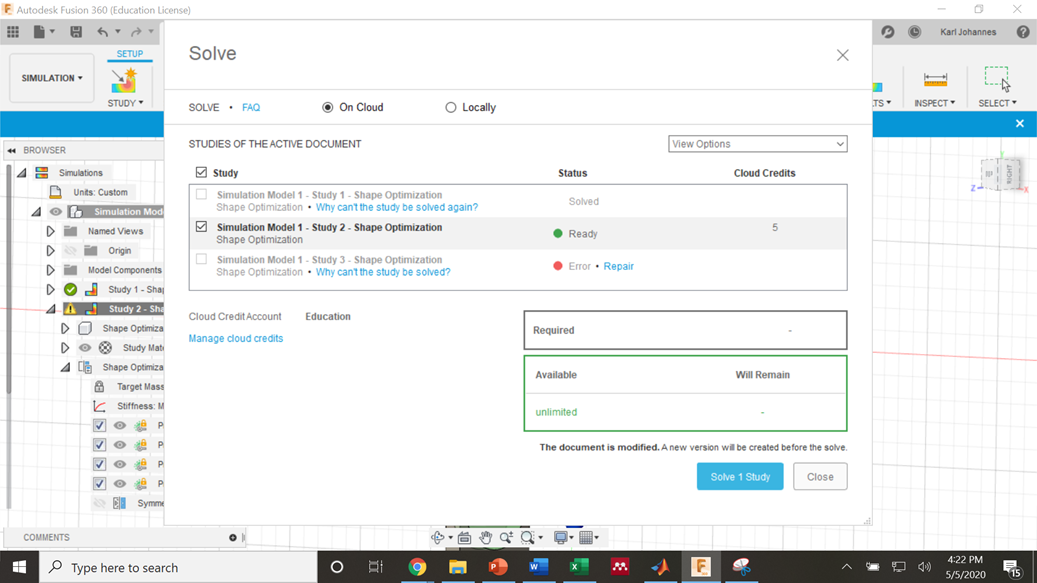Open Manage cloud credits link
Image resolution: width=1037 pixels, height=583 pixels.
[235, 338]
